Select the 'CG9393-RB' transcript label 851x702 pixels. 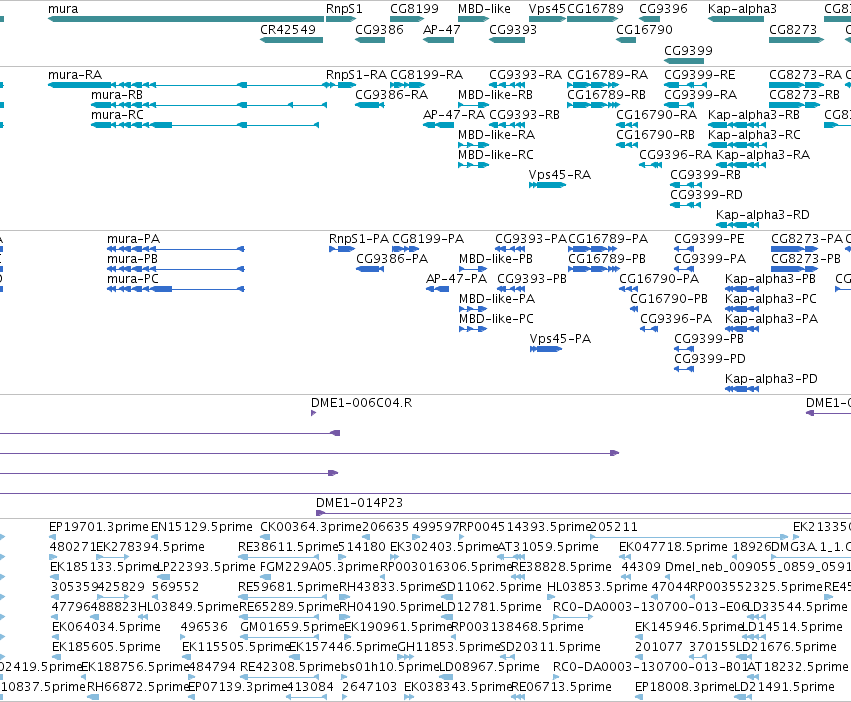[x=524, y=115]
